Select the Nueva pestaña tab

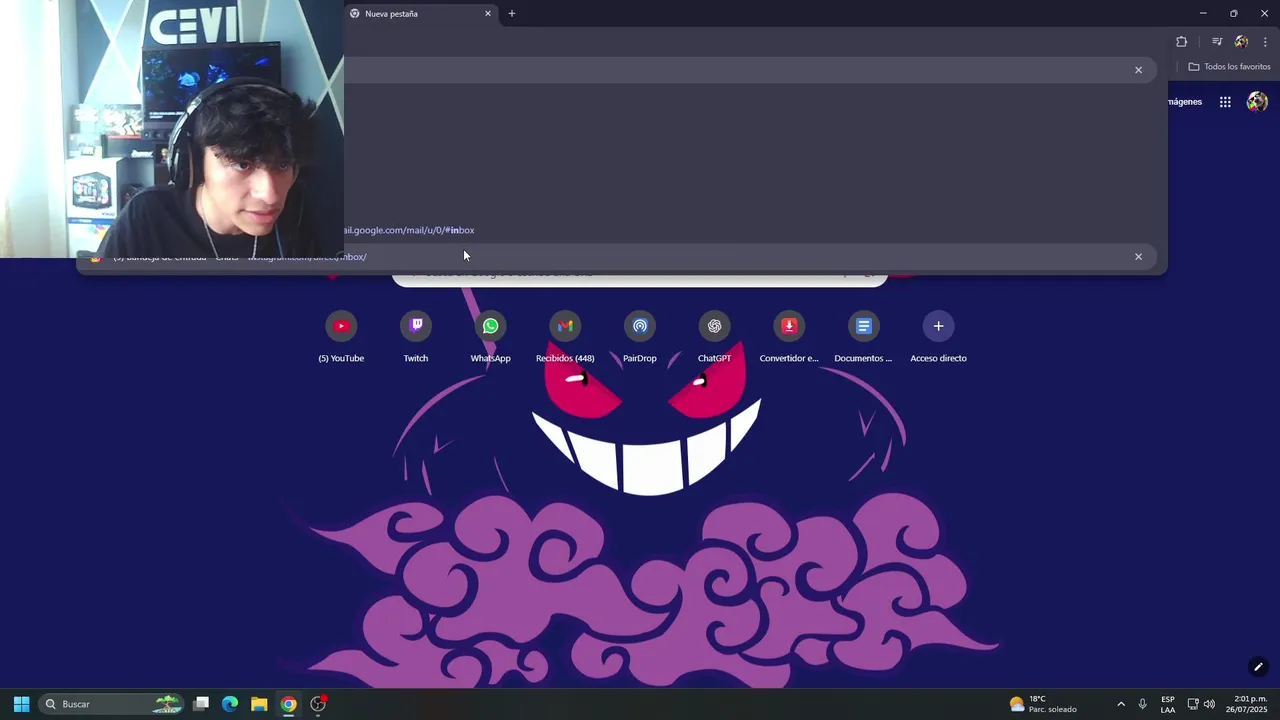coord(420,14)
